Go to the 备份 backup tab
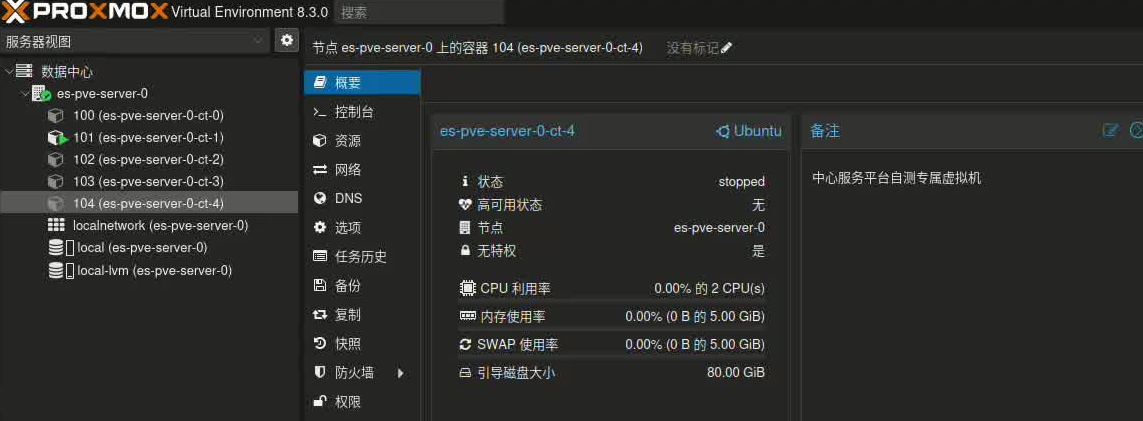Viewport: 1143px width, 421px height. (x=348, y=286)
